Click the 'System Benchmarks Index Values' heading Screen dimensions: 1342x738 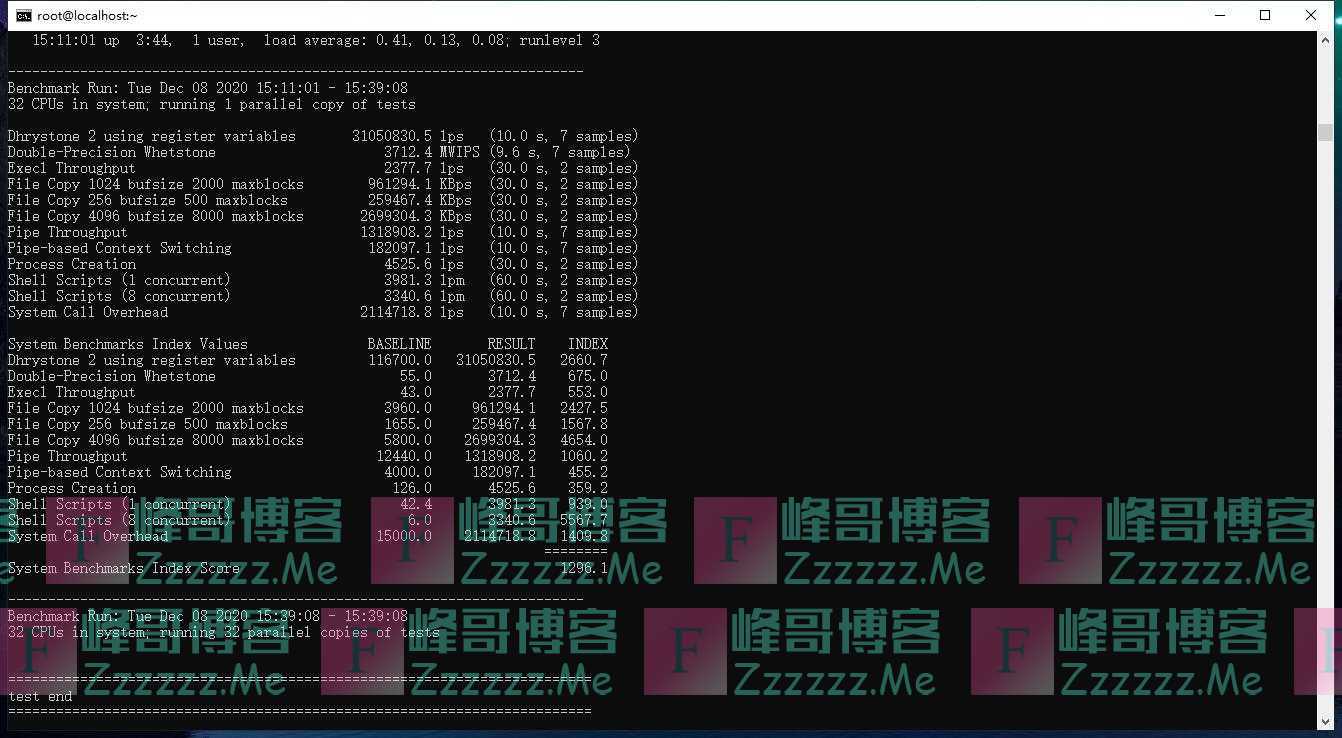pos(127,345)
